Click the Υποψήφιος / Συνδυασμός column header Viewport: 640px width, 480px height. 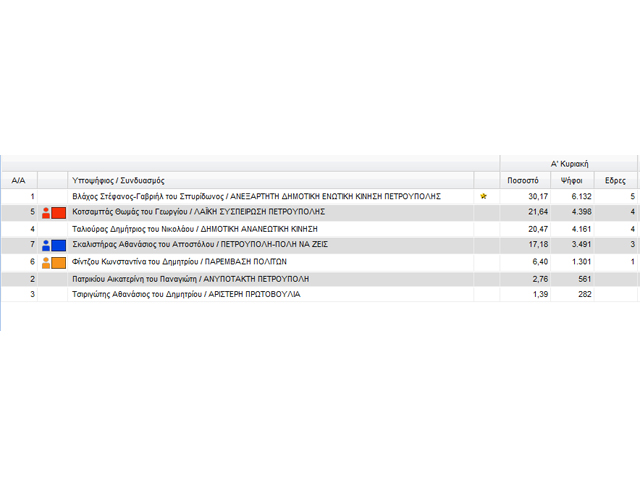(118, 180)
